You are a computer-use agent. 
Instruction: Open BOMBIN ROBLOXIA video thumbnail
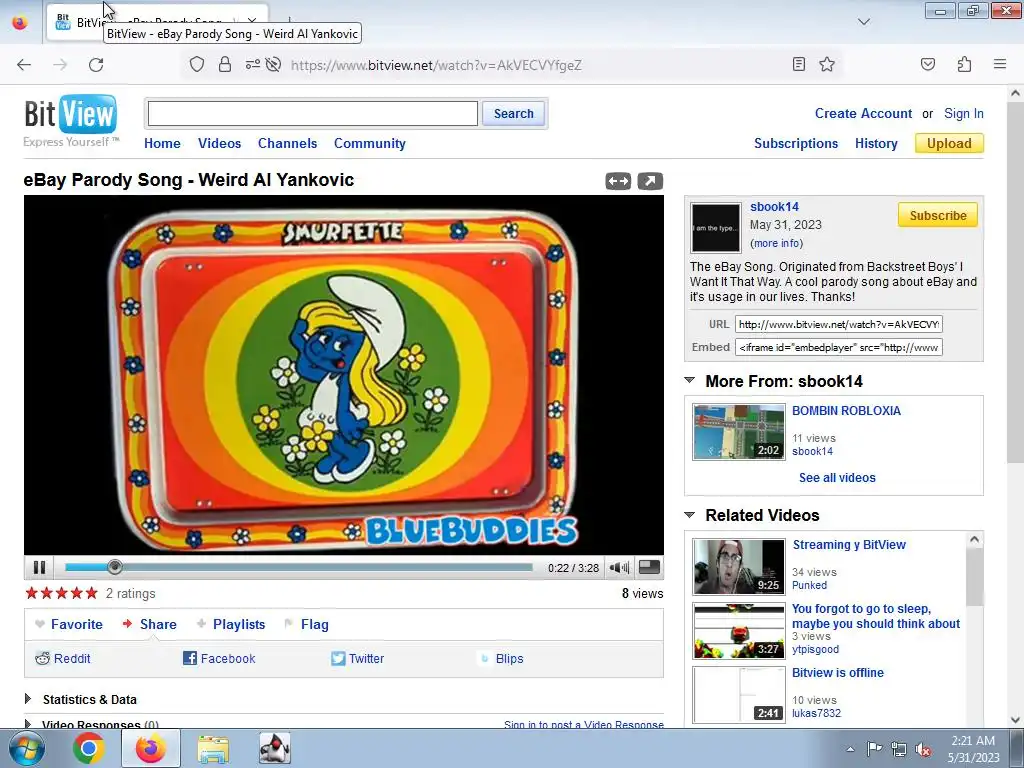[739, 432]
